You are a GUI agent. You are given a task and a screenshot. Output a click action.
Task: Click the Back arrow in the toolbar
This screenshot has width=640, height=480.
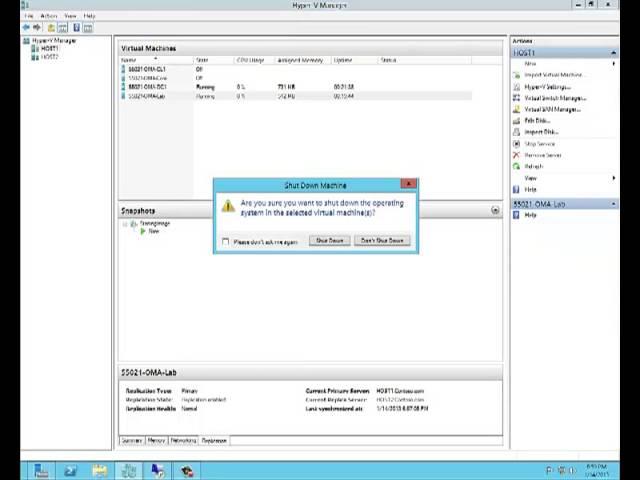pos(26,27)
